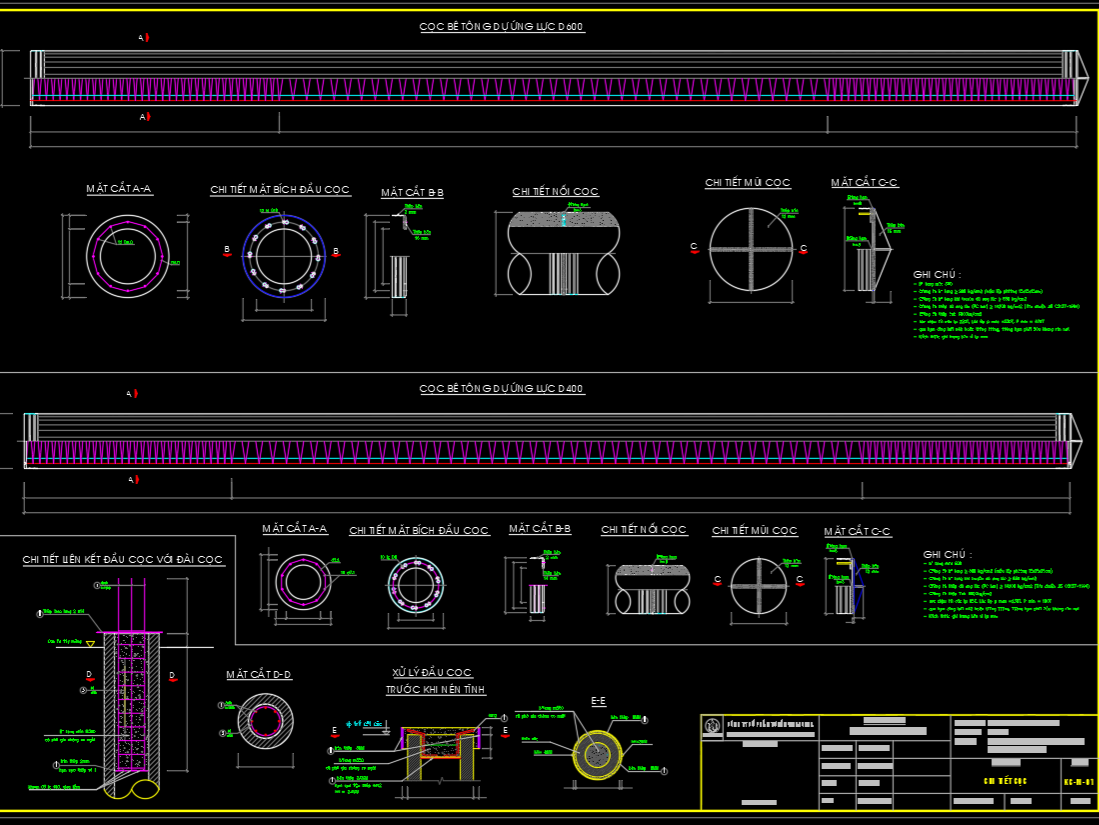Select the XỬ LÝ ĐẦU CỌC title text

(432, 673)
